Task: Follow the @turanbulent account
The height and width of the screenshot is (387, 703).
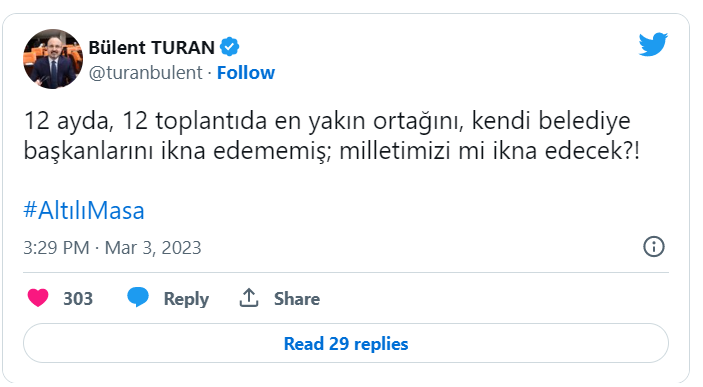Action: pyautogui.click(x=246, y=73)
